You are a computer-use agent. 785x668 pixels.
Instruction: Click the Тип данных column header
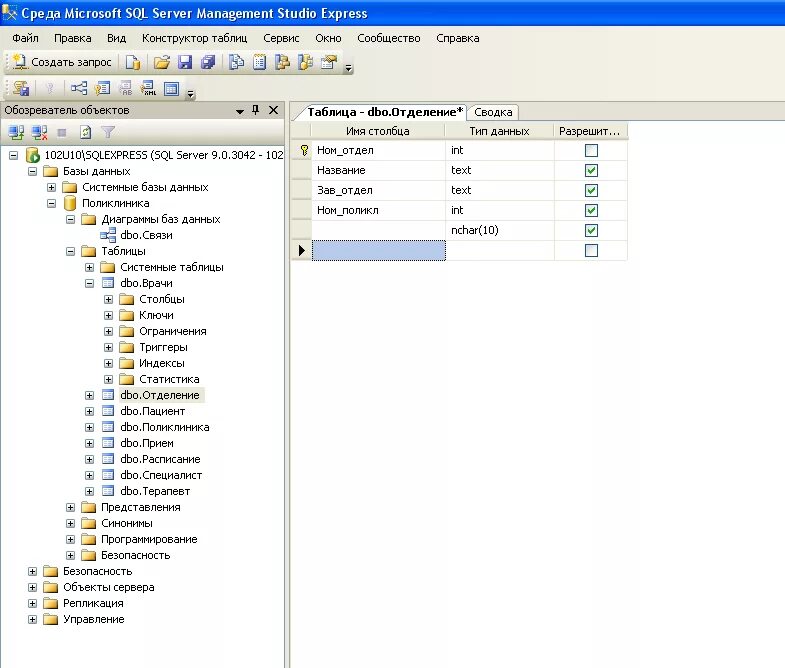pyautogui.click(x=499, y=131)
